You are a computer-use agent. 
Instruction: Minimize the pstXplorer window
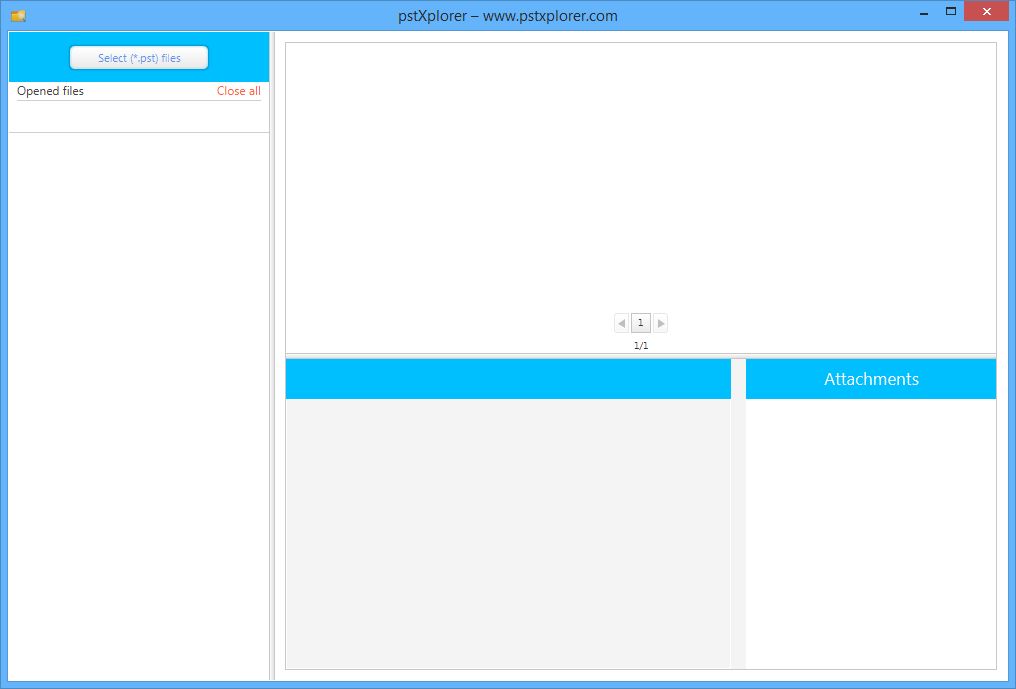[x=924, y=12]
